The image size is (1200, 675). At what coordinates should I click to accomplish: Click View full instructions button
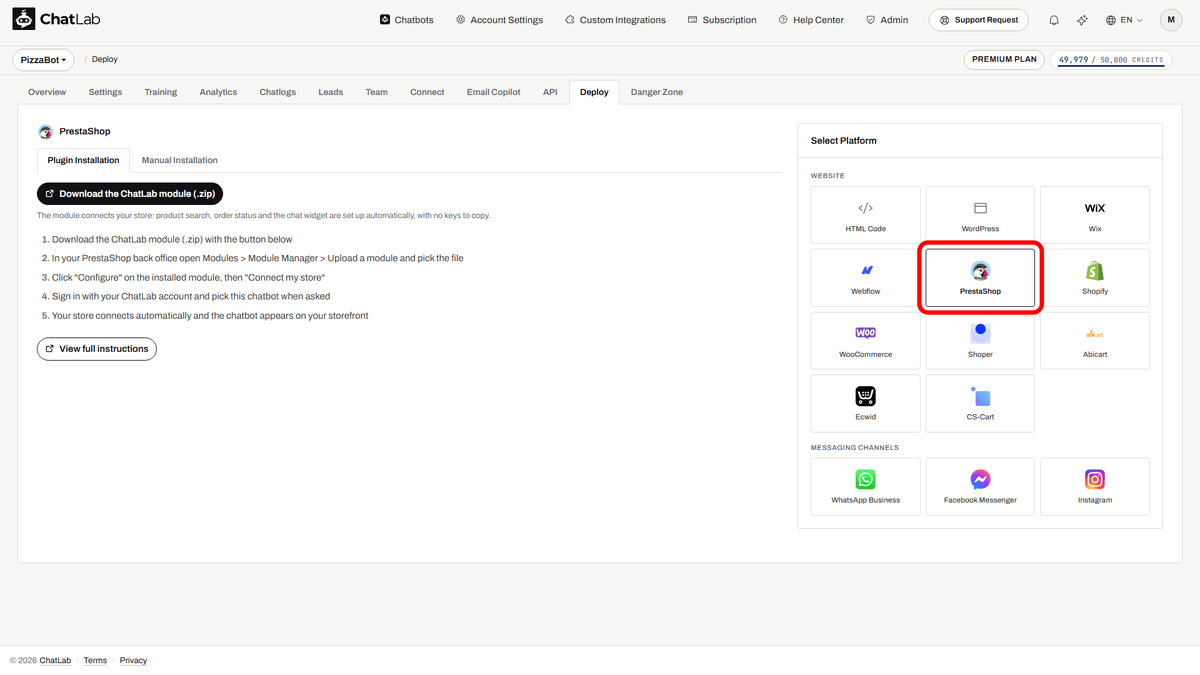click(x=97, y=349)
